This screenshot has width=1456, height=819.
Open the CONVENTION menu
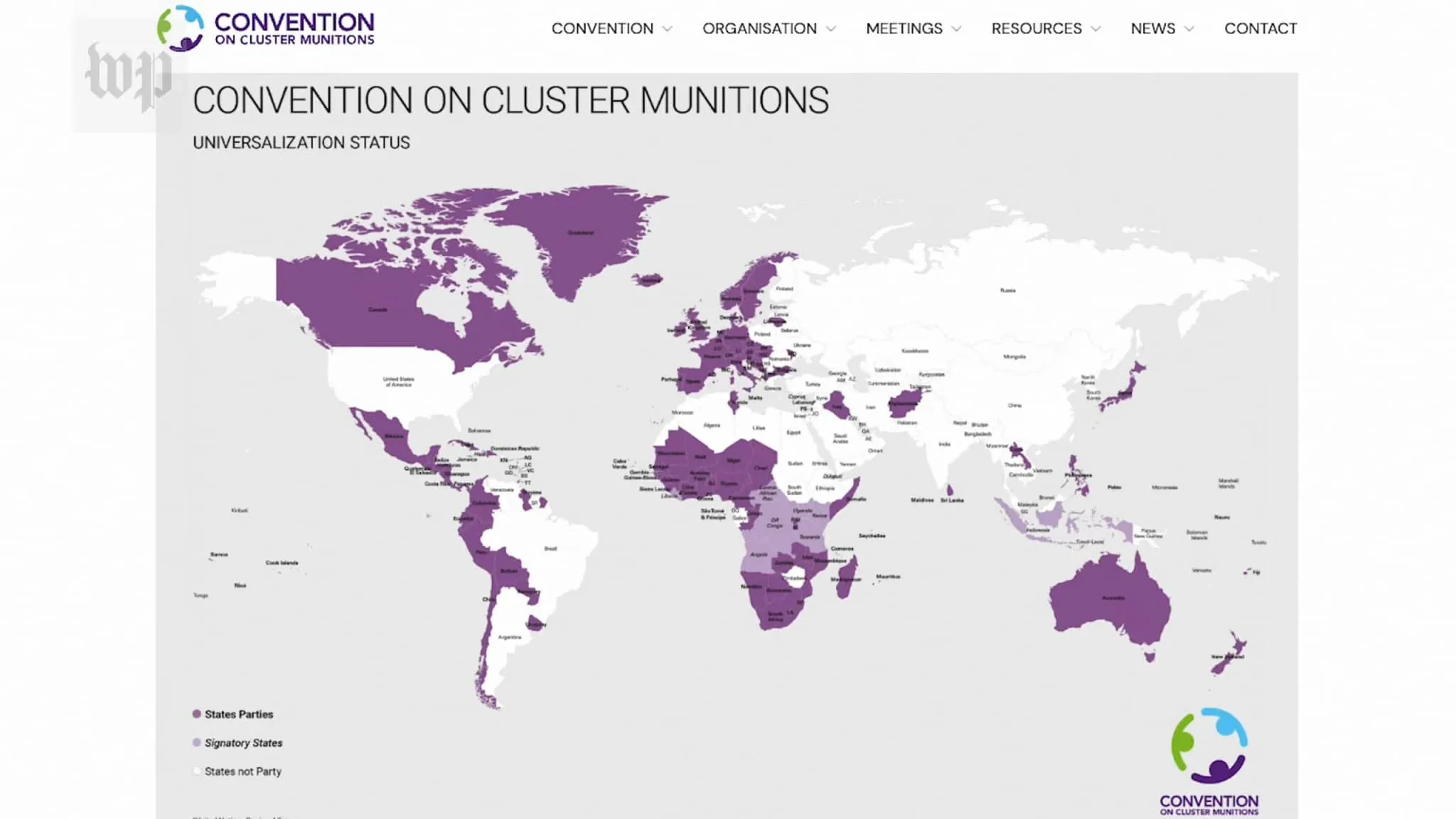click(602, 28)
